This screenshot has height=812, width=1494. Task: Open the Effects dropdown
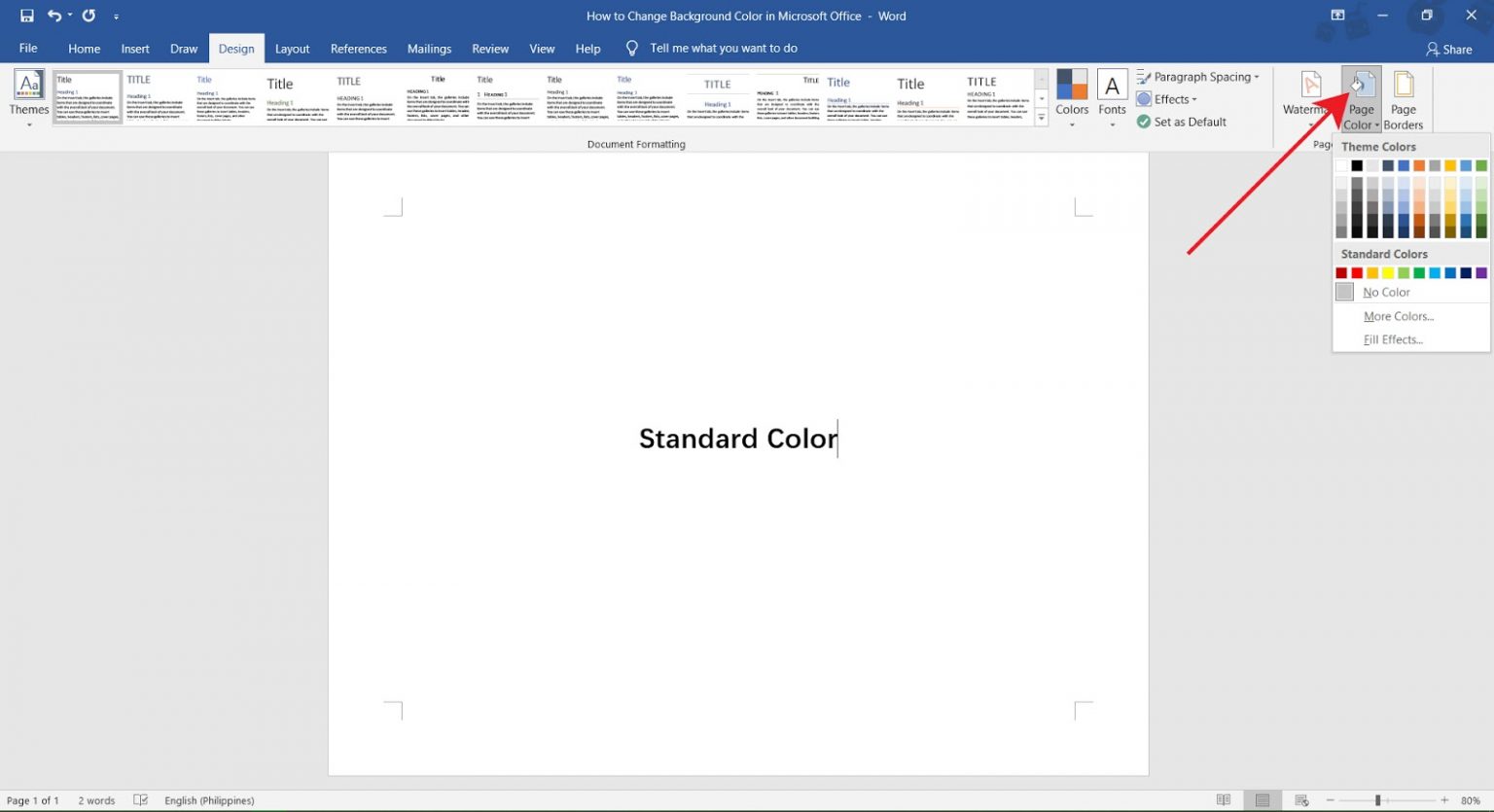pos(1167,99)
